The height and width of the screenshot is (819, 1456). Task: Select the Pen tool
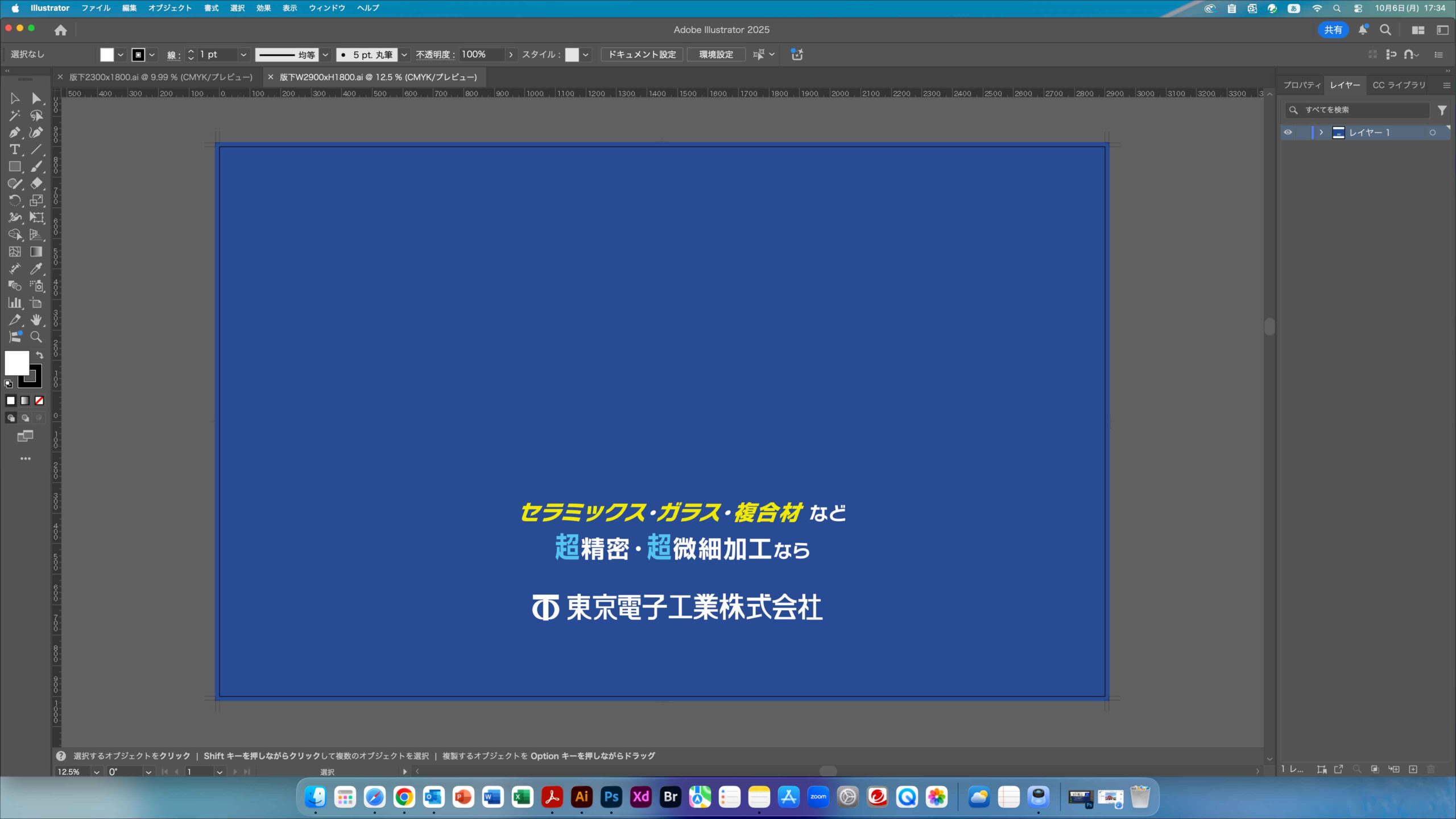tap(14, 133)
